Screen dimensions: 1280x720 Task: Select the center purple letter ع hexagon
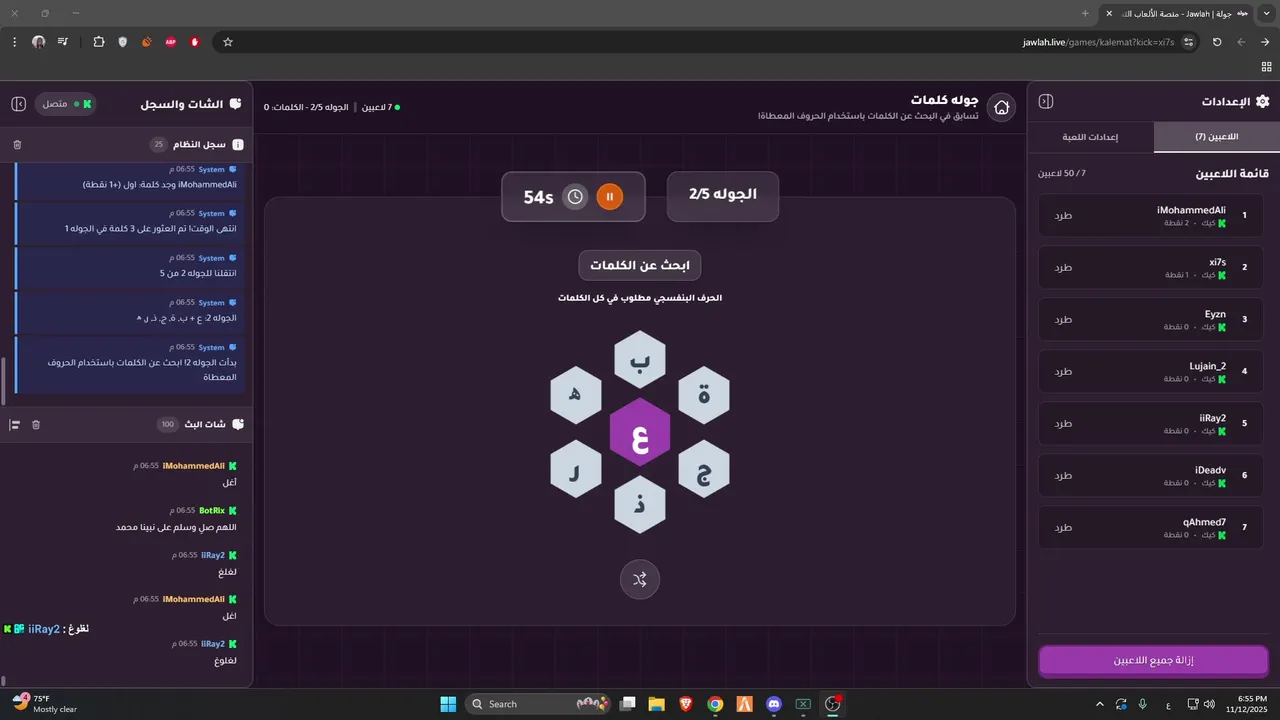(x=640, y=432)
